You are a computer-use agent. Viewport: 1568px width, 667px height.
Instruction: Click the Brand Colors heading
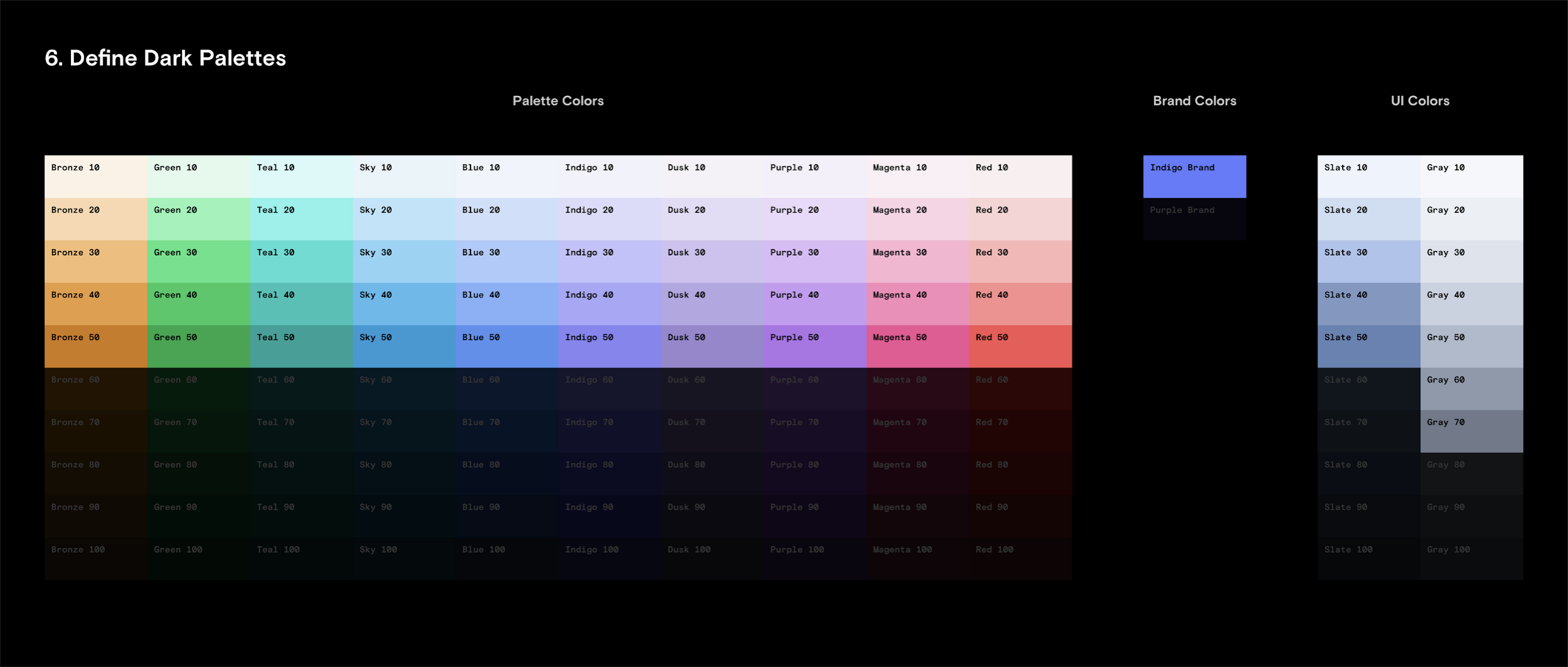pyautogui.click(x=1194, y=100)
